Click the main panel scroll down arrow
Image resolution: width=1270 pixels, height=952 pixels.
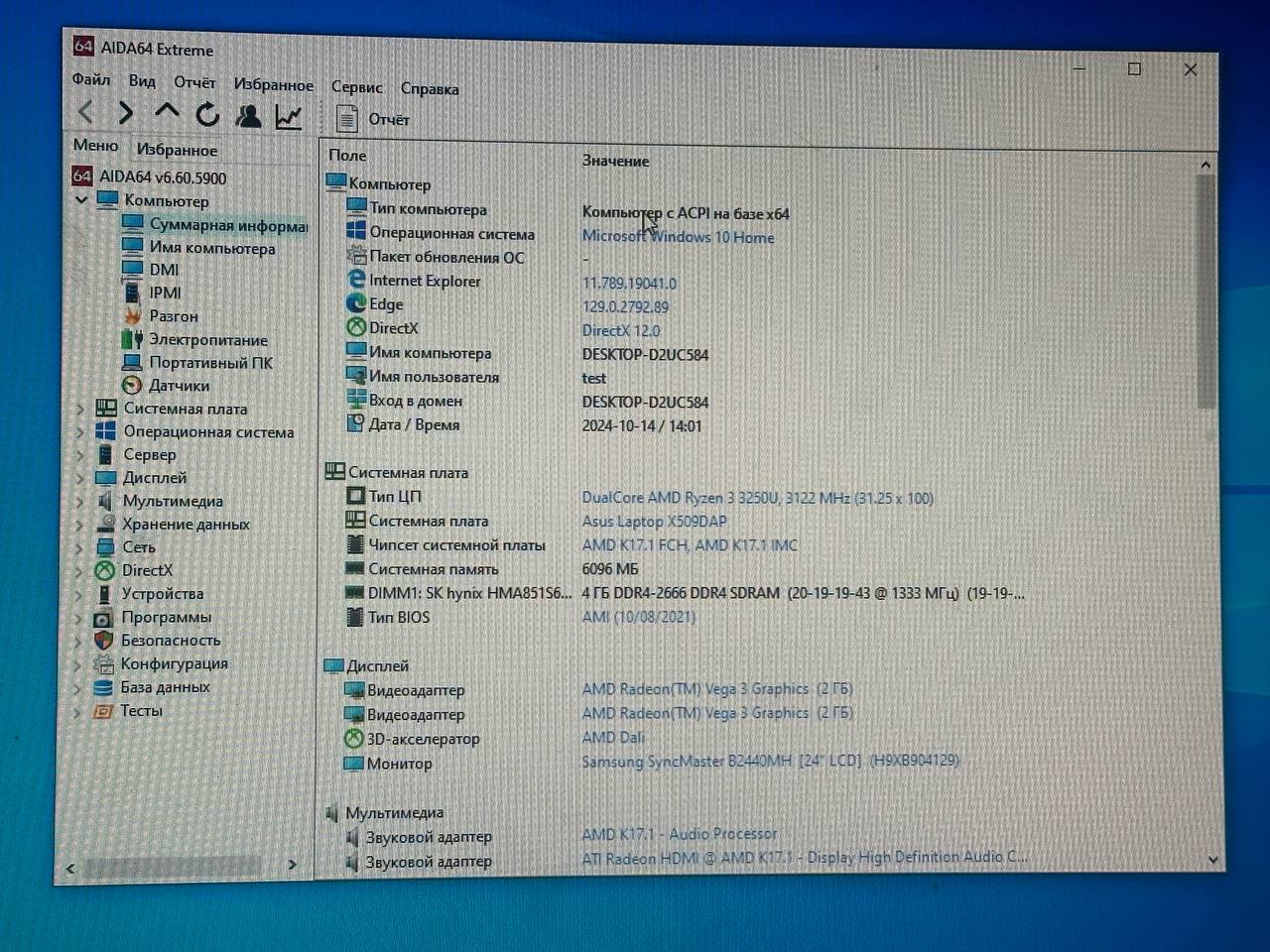tap(1212, 860)
